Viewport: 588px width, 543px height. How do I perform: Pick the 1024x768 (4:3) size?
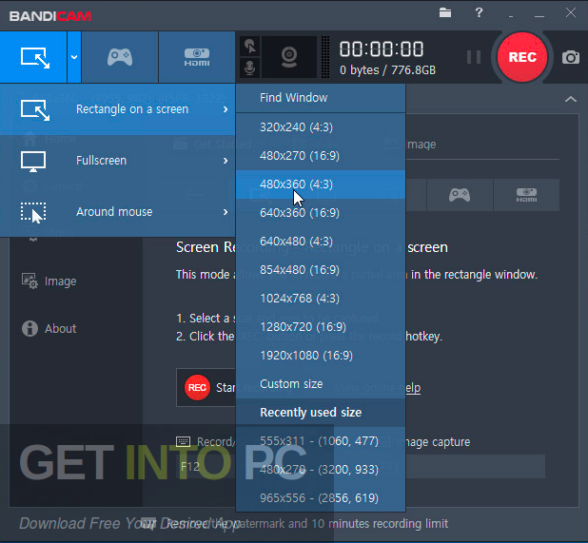320,298
